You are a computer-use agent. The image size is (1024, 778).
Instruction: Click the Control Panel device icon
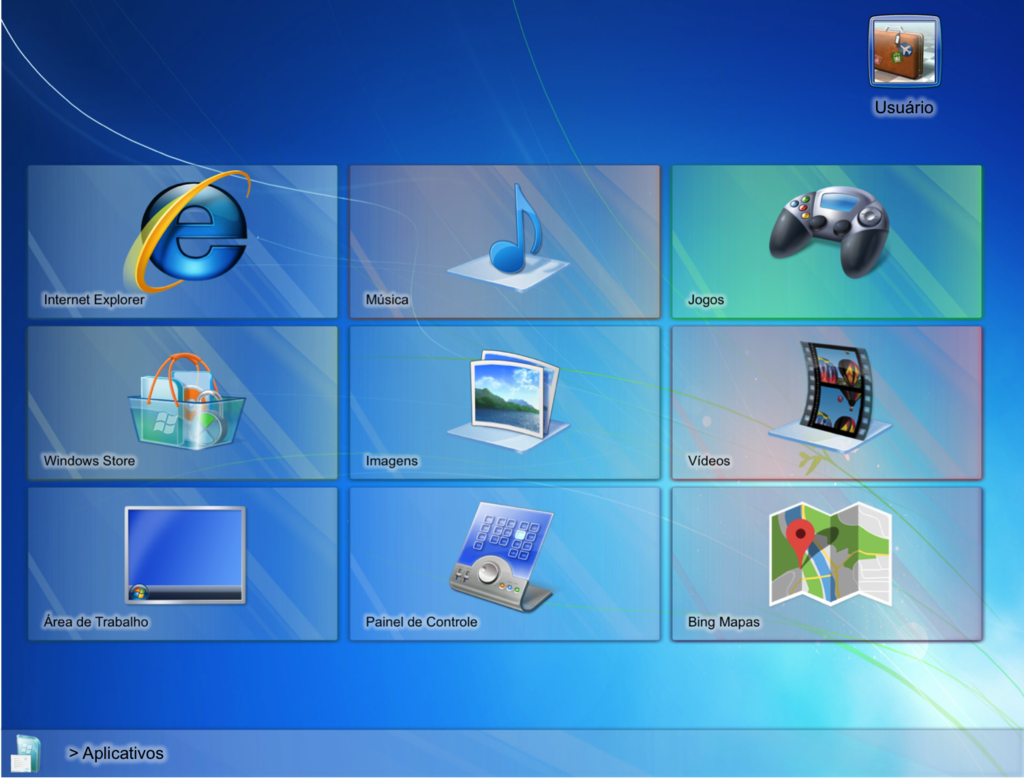502,555
